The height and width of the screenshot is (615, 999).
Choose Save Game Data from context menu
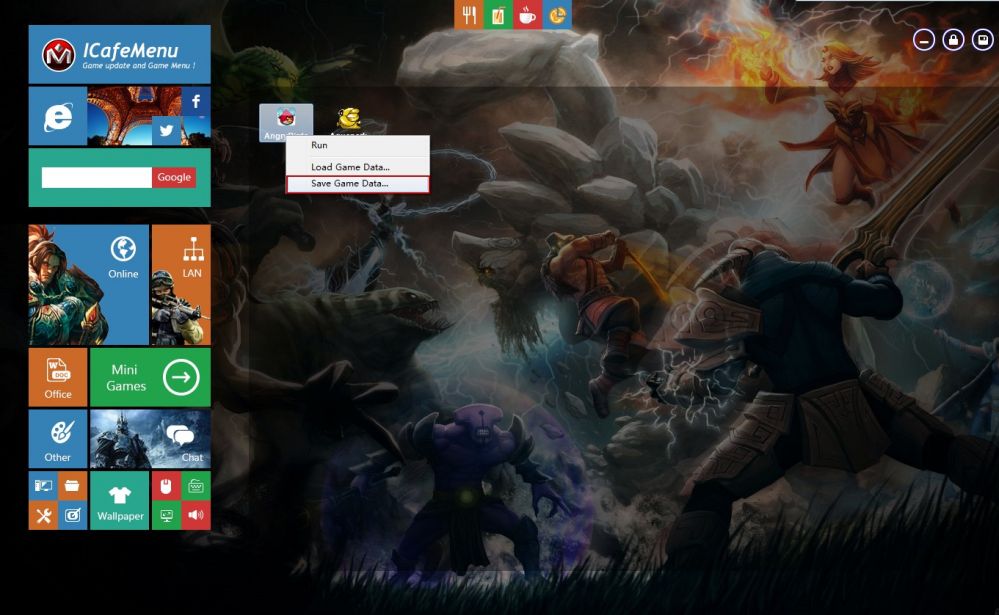coord(357,184)
